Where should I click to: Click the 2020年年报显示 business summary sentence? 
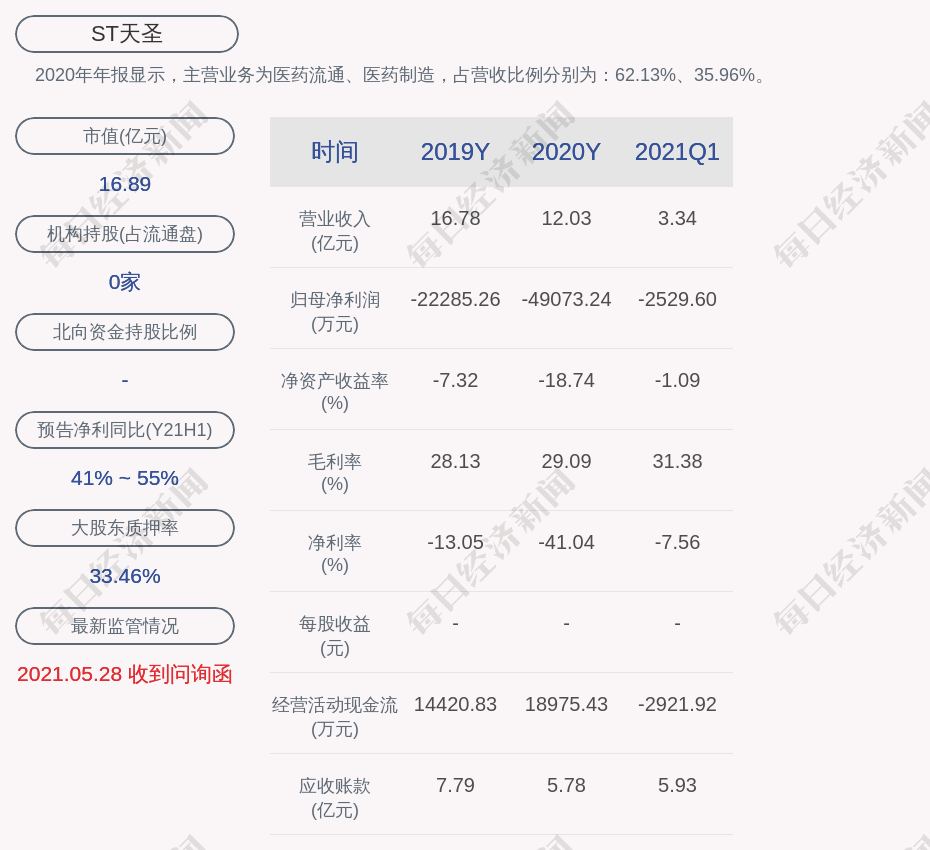tap(400, 75)
